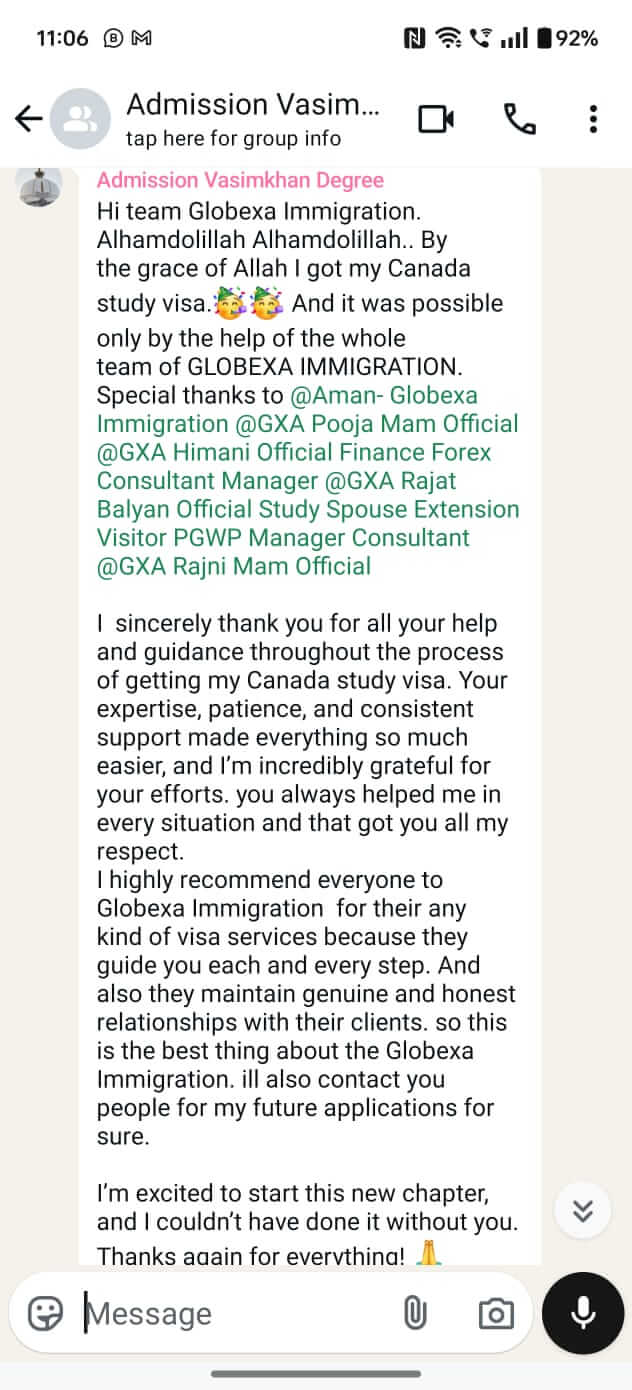Open the camera from message bar
The height and width of the screenshot is (1390, 632).
pos(496,1313)
